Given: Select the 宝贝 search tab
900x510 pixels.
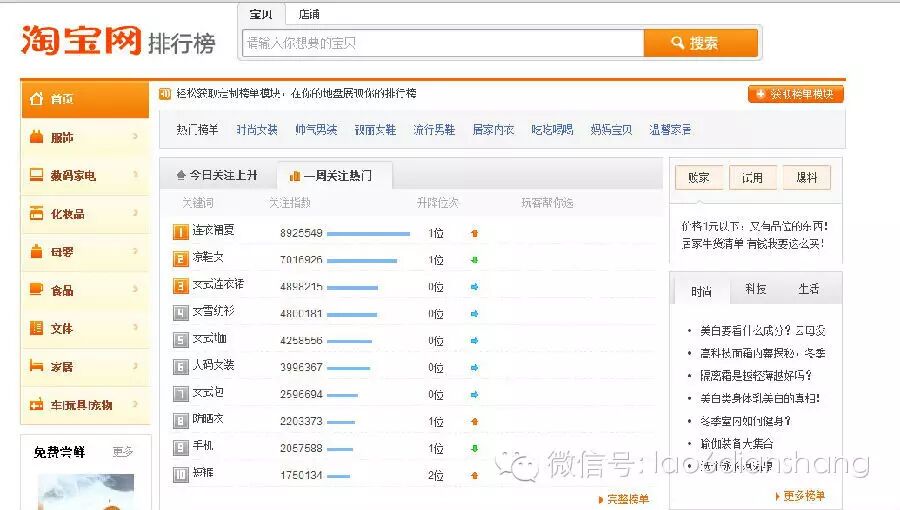Looking at the screenshot, I should click(x=261, y=14).
